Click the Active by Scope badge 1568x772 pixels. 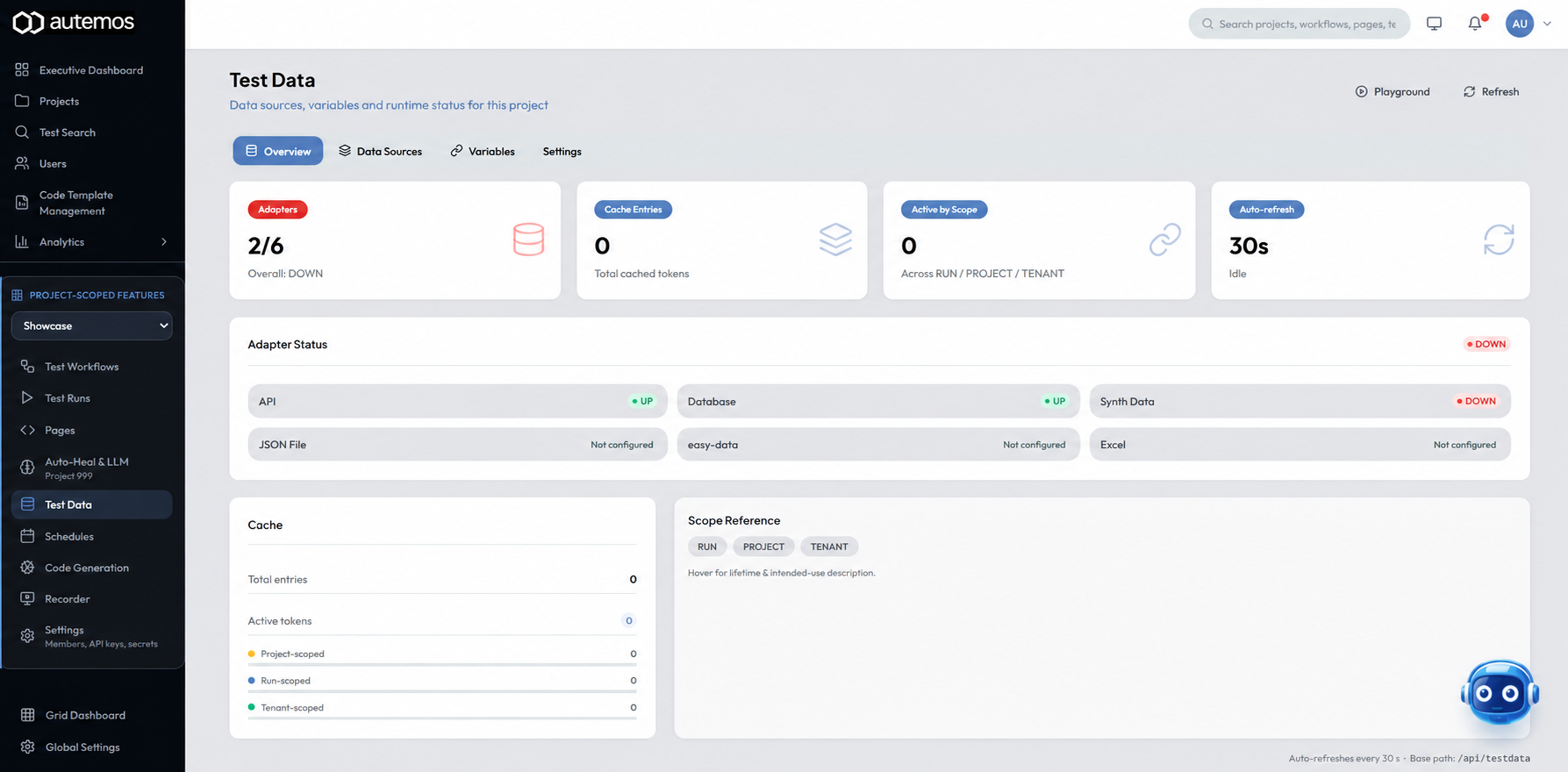click(944, 209)
